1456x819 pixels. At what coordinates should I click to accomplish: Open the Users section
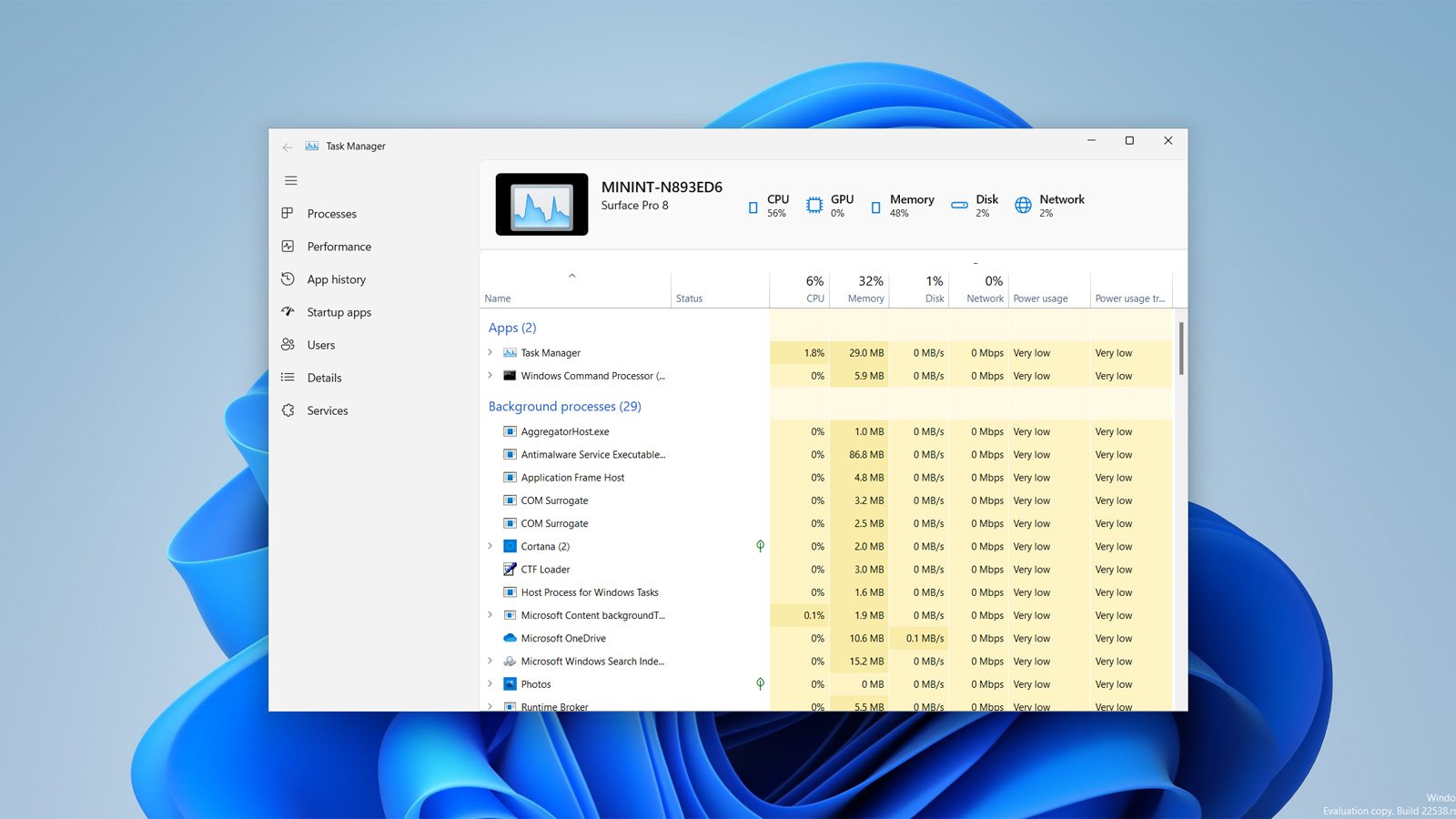pos(320,345)
